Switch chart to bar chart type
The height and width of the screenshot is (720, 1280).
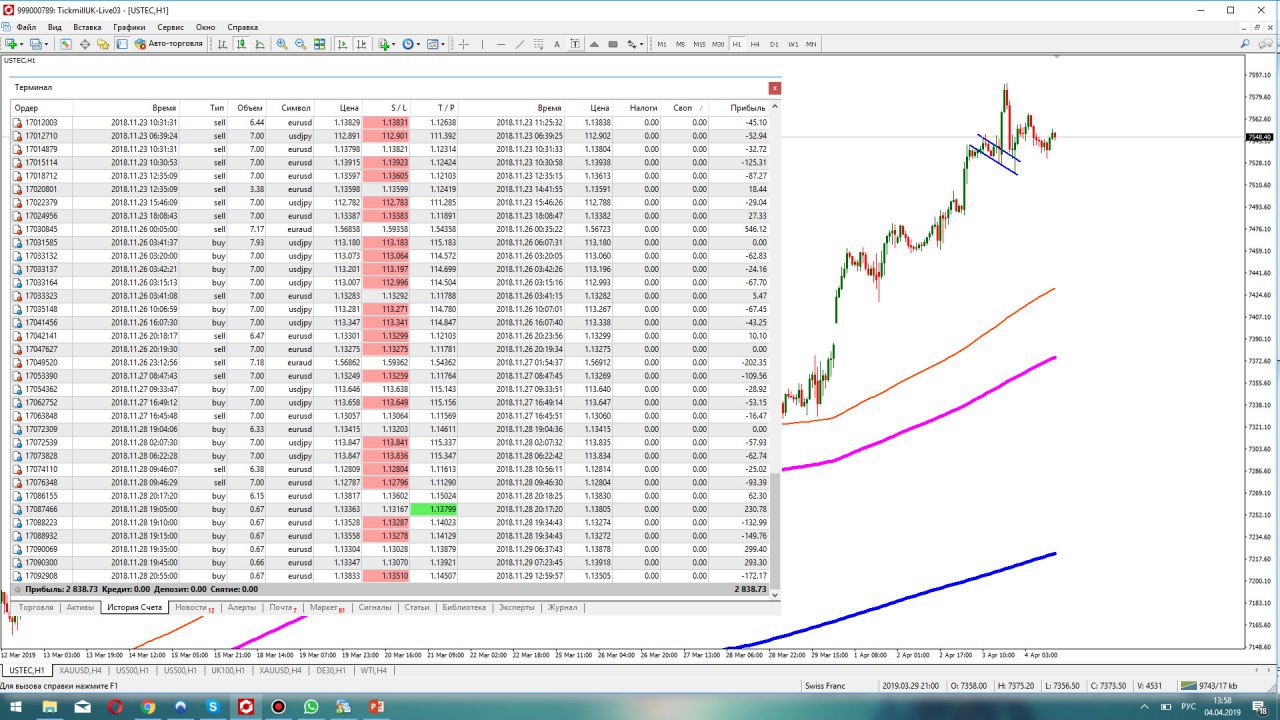(x=223, y=44)
